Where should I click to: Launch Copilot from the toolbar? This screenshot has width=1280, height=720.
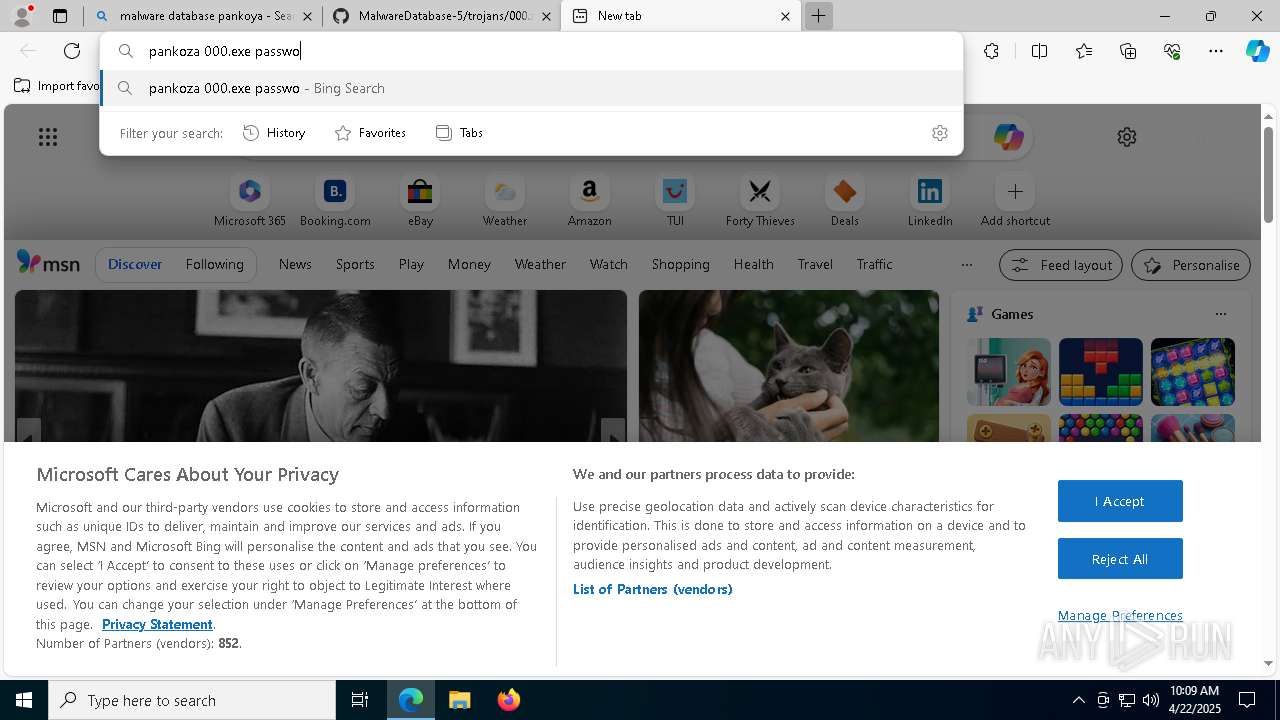(x=1257, y=51)
